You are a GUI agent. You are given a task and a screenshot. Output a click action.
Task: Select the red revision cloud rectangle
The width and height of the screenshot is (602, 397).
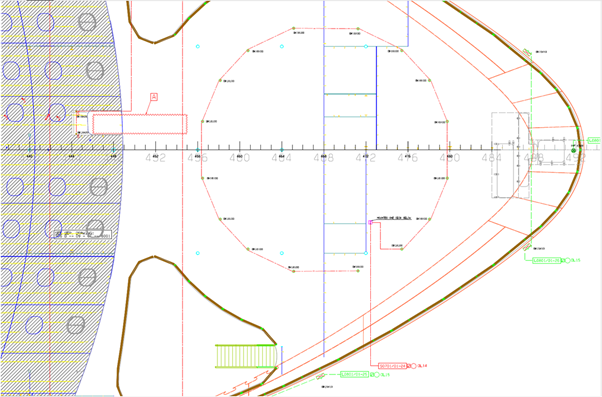point(140,124)
